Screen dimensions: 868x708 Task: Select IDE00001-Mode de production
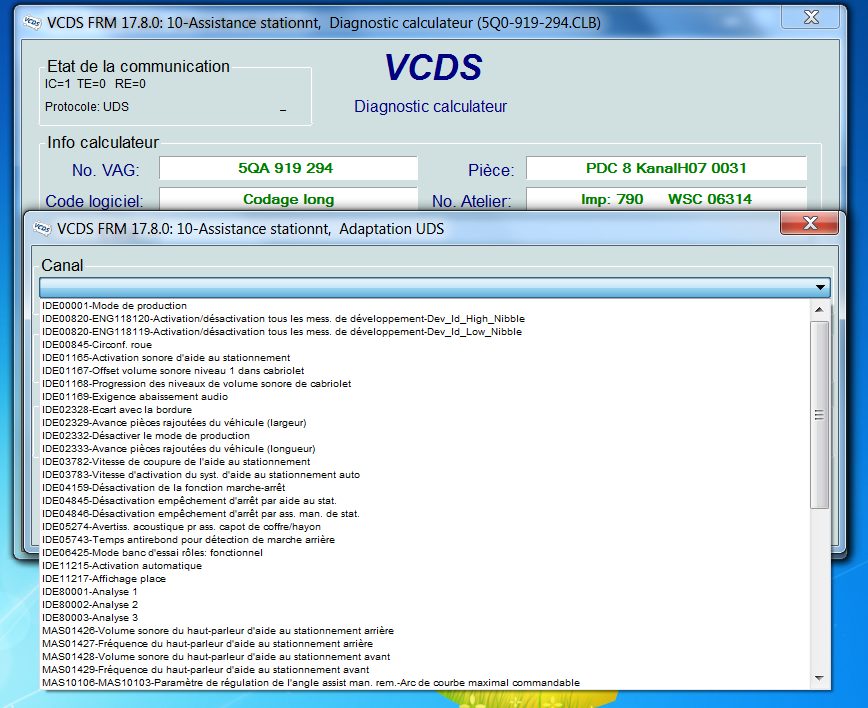(115, 306)
